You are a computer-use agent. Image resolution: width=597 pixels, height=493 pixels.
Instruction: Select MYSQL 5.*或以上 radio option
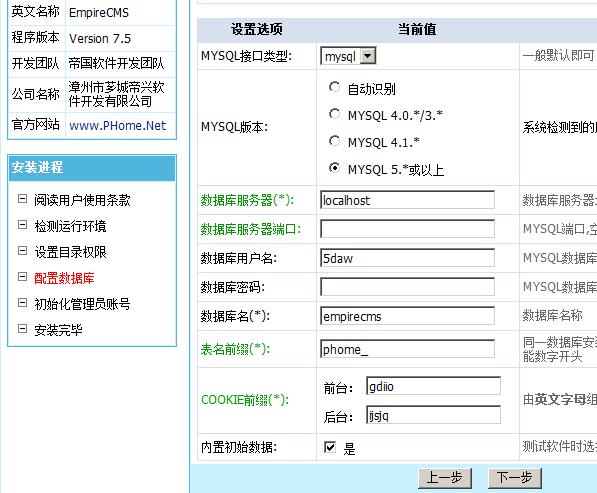coord(334,168)
